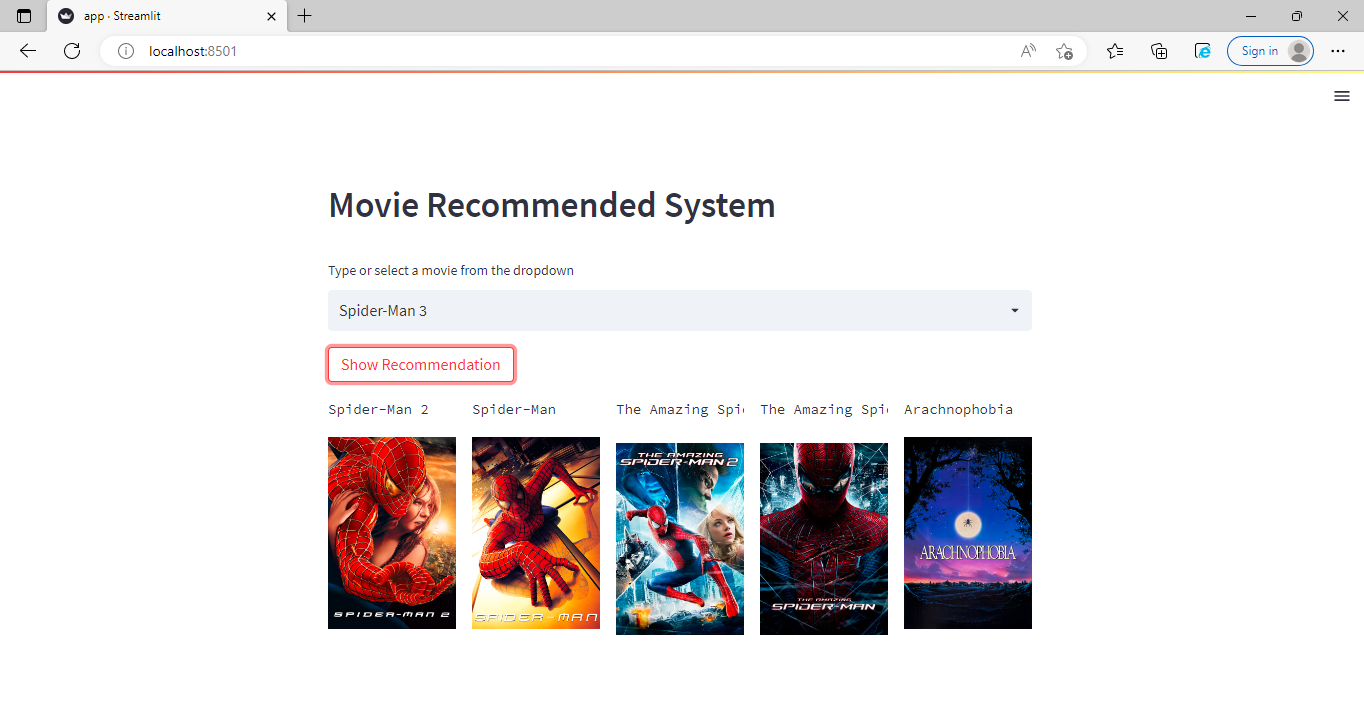Open the Internet Explorer mode icon
Image resolution: width=1364 pixels, height=726 pixels.
pyautogui.click(x=1202, y=50)
